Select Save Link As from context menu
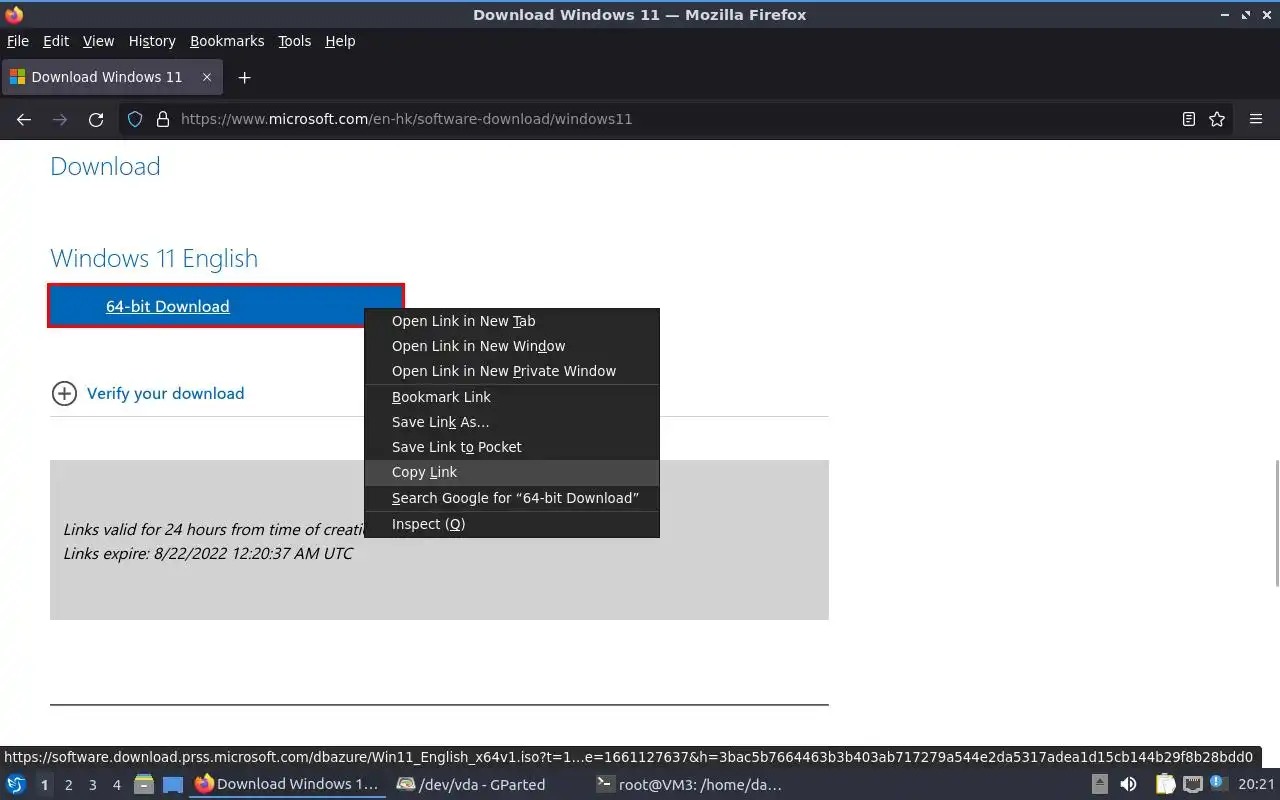The image size is (1280, 800). pyautogui.click(x=512, y=422)
